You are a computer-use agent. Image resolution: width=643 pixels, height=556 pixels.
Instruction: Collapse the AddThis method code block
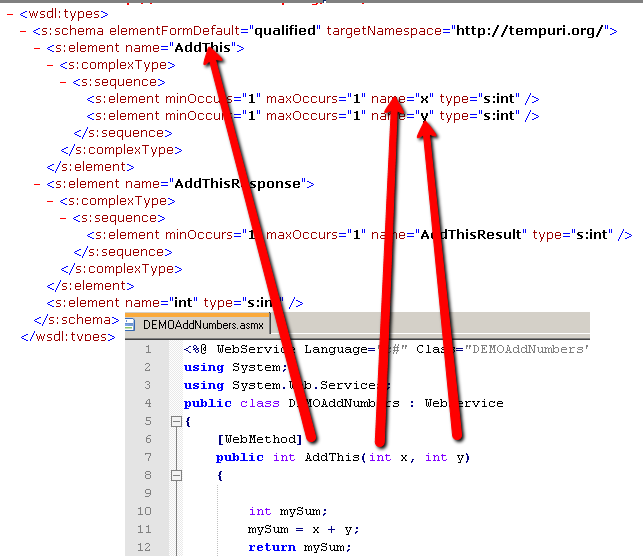[x=175, y=475]
